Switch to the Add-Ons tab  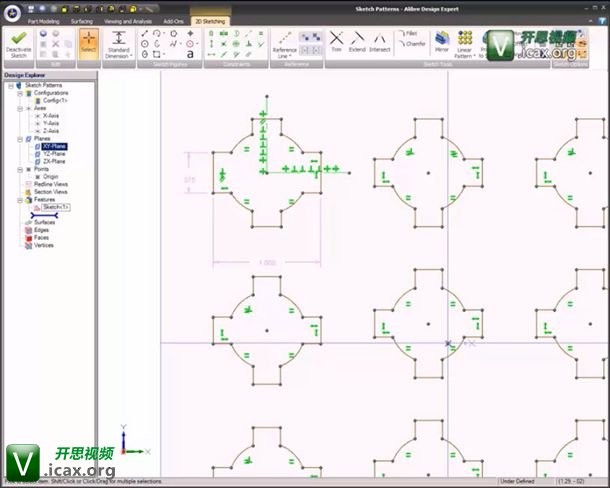coord(173,21)
